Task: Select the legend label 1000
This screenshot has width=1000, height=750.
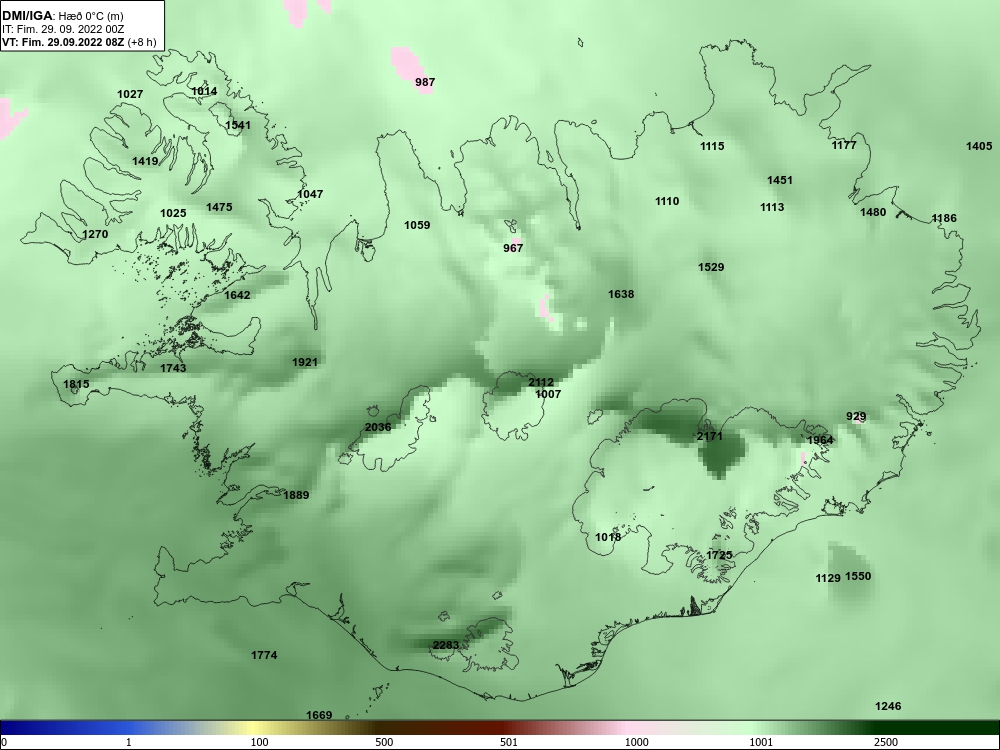Action: click(636, 742)
